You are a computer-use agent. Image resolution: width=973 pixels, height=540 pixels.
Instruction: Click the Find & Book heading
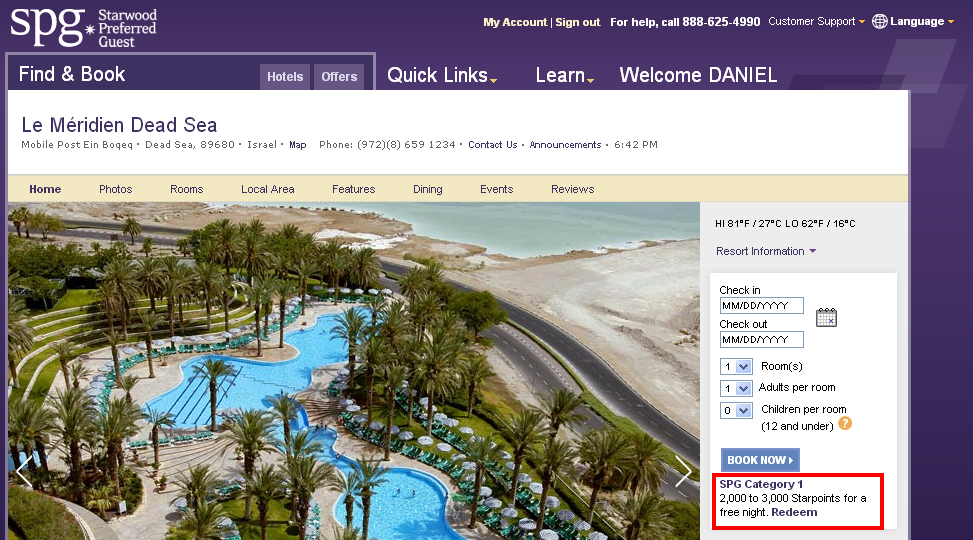point(72,74)
